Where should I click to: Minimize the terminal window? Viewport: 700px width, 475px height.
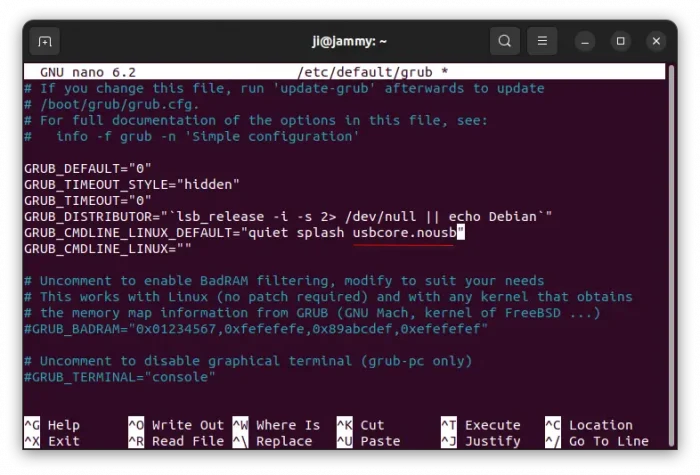tap(586, 41)
